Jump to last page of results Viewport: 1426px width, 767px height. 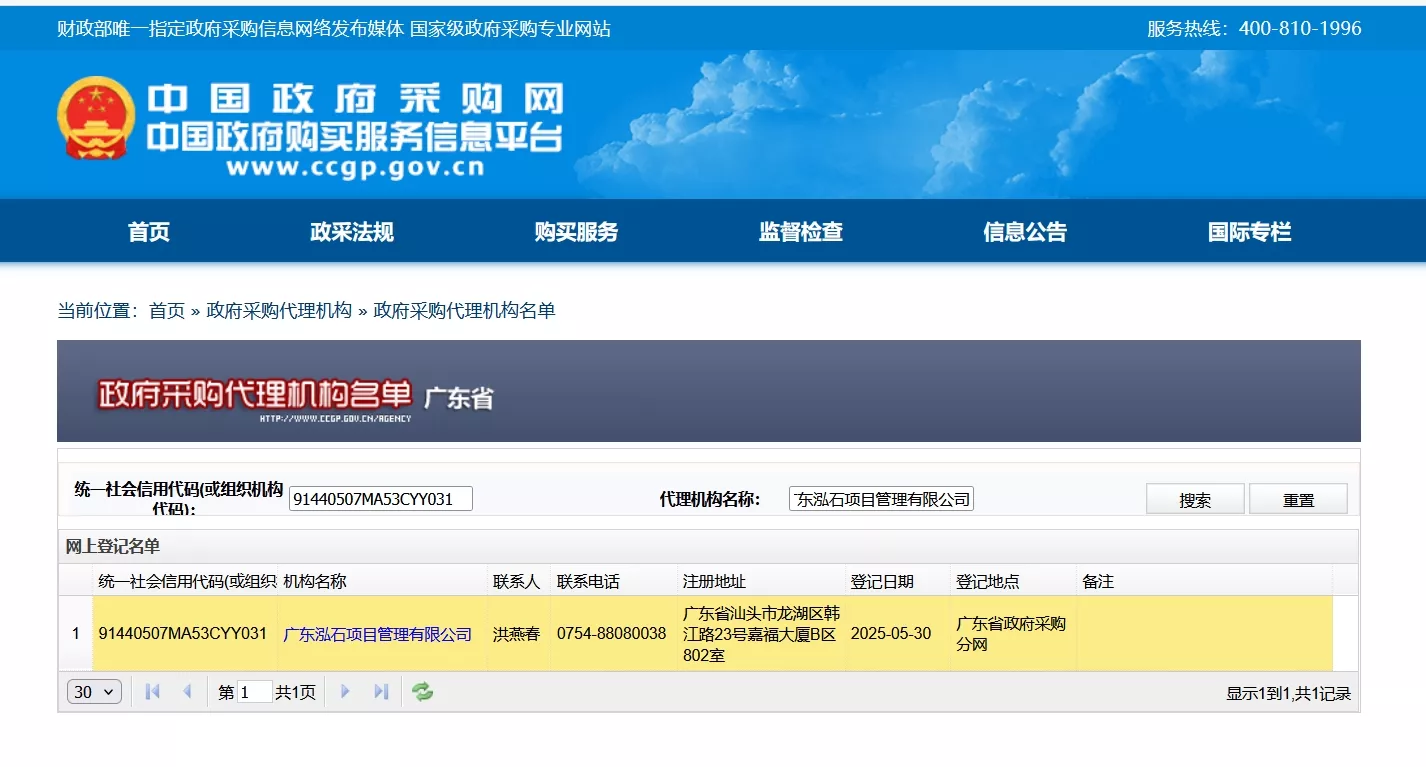(x=381, y=692)
